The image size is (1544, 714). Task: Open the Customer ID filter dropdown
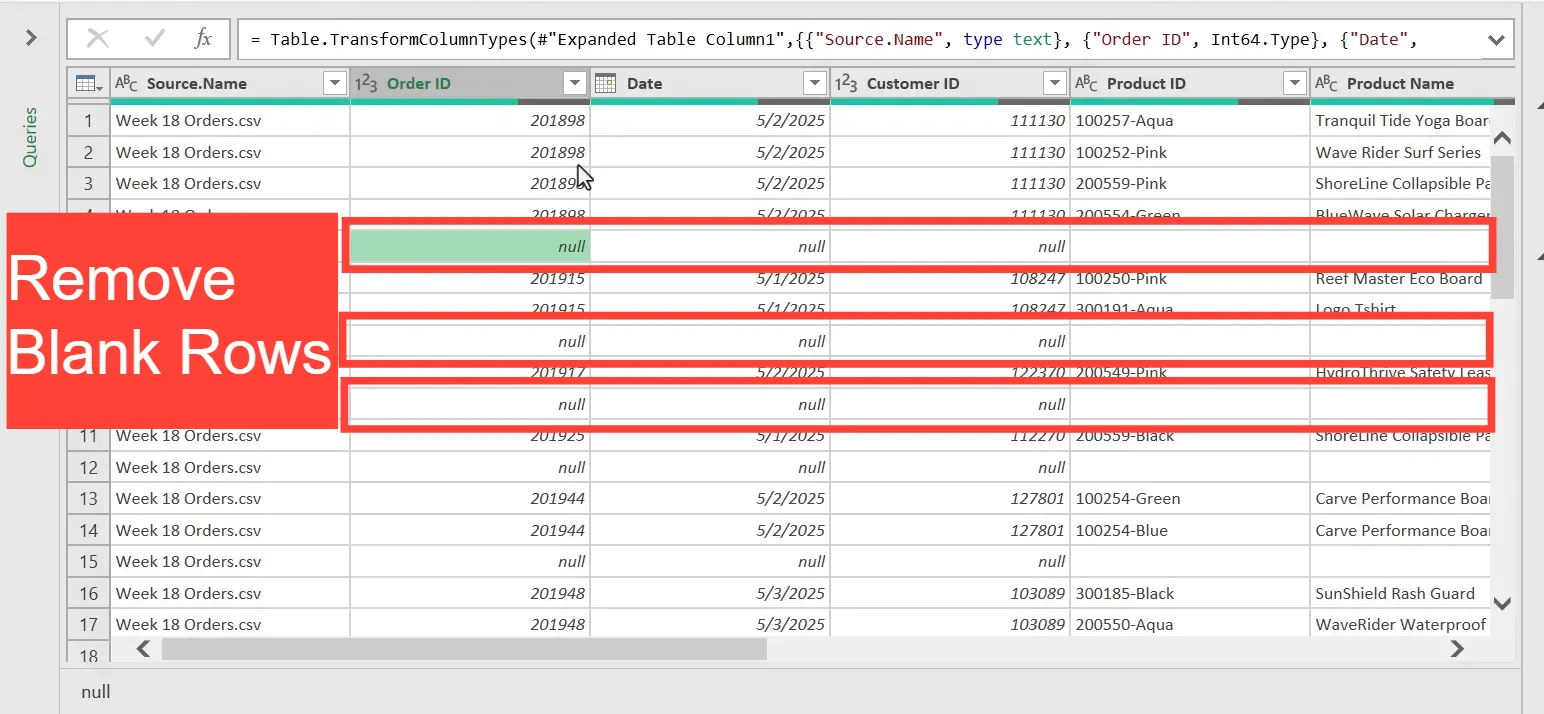[1055, 84]
